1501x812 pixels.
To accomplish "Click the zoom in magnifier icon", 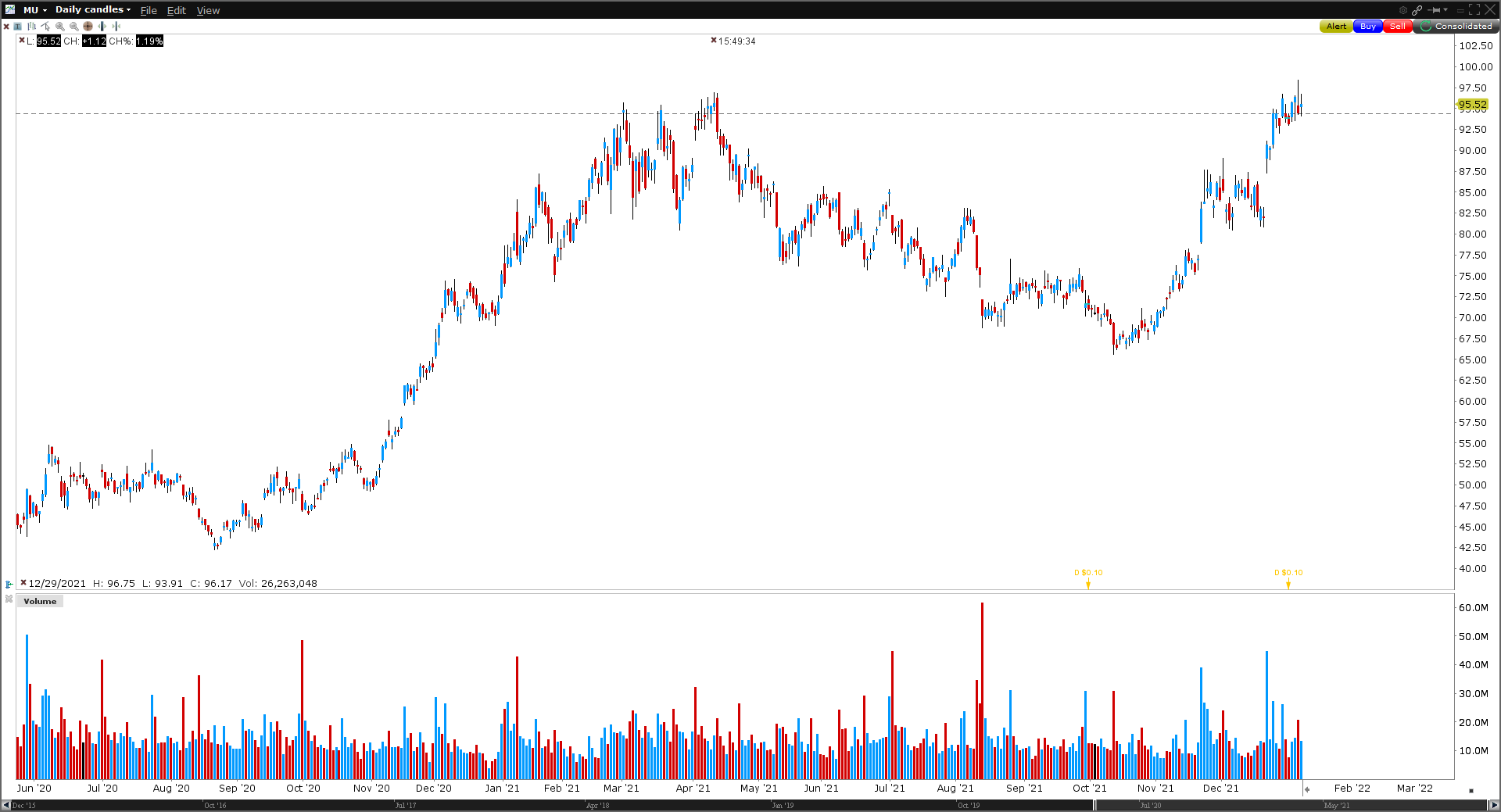I will 59,26.
